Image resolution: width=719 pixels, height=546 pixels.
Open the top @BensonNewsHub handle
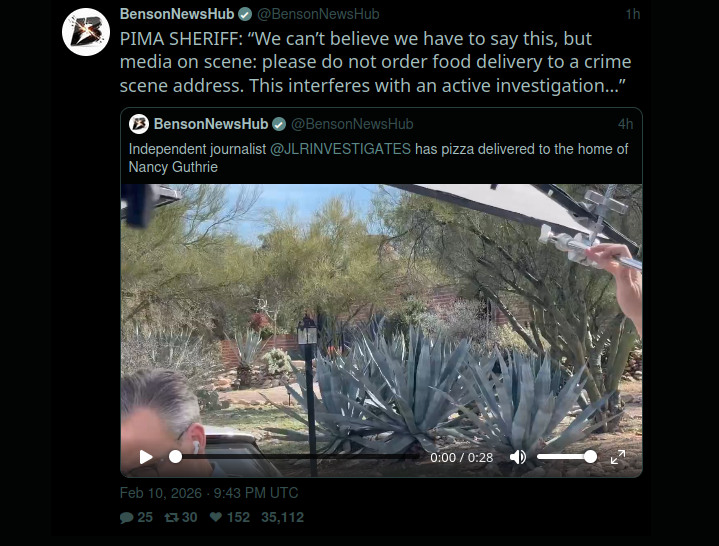318,14
